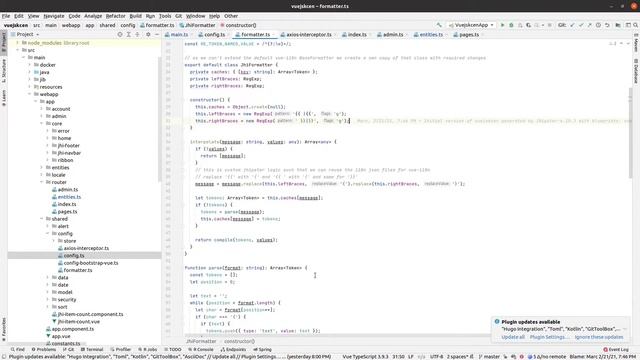Screen dimensions: 640x360
Task: Locate current file in Project tree
Action: coord(120,35)
